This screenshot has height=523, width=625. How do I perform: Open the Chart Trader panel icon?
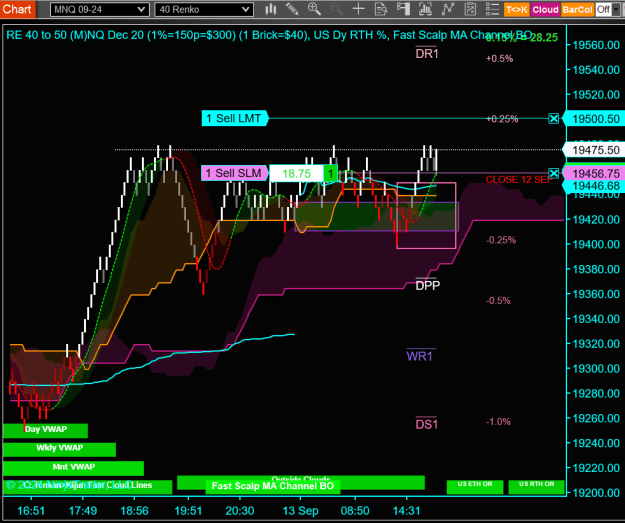(x=403, y=9)
